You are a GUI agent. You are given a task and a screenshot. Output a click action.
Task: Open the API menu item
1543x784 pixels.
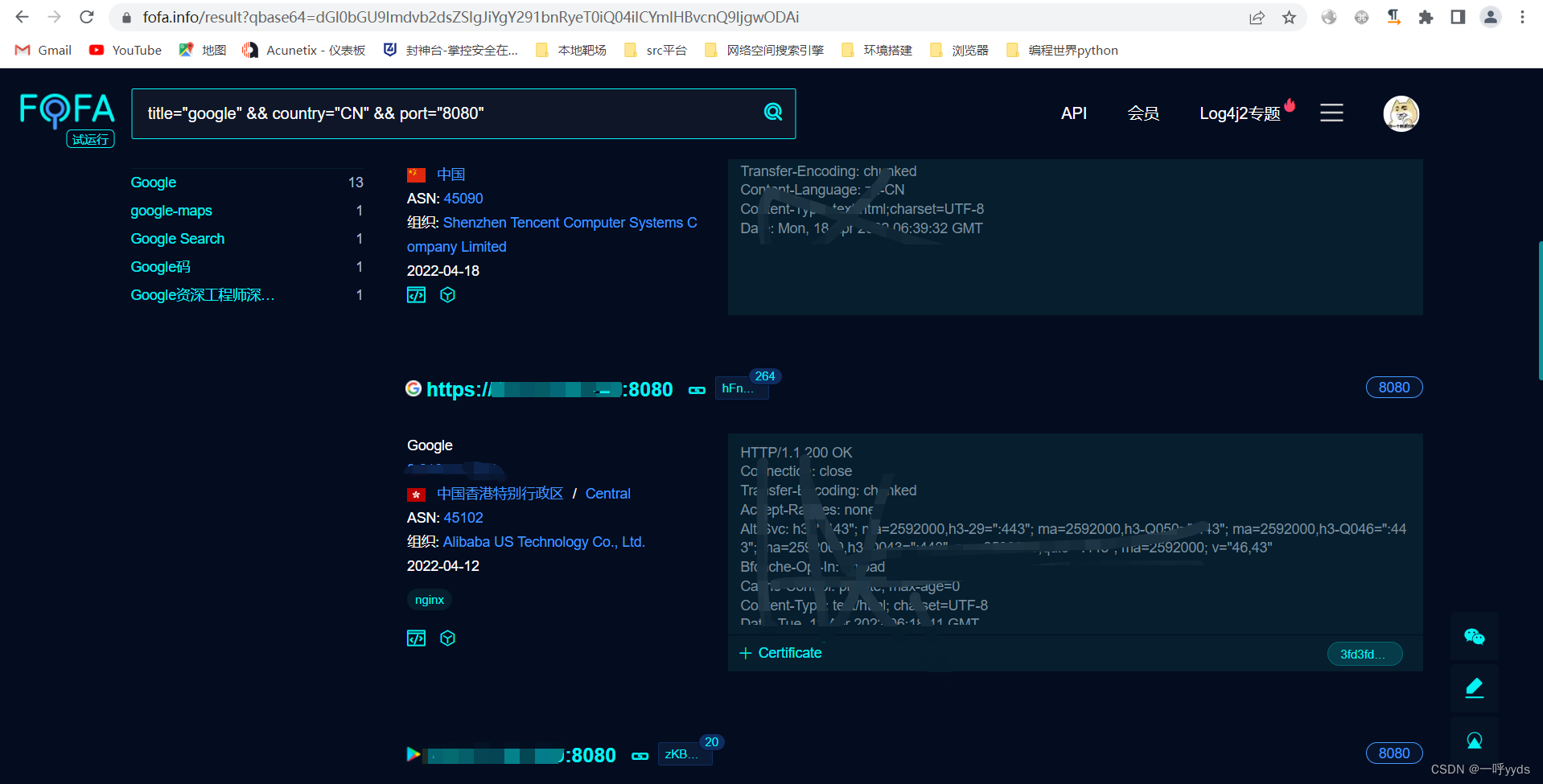(1074, 113)
